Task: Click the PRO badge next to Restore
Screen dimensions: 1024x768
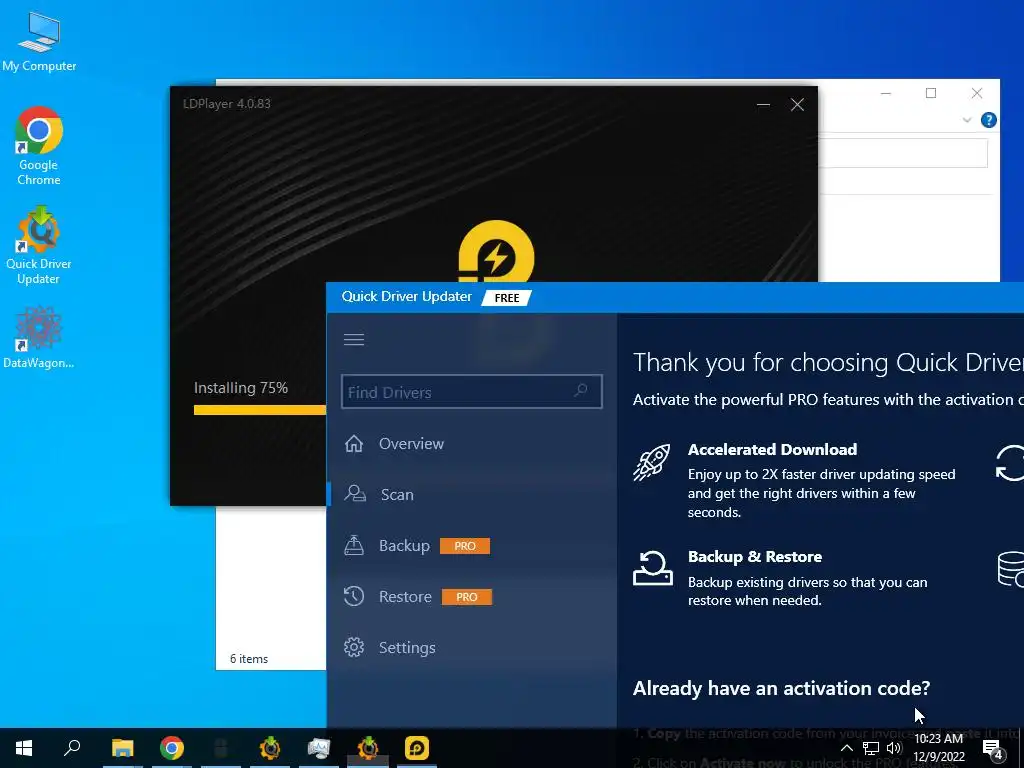Action: click(x=467, y=597)
